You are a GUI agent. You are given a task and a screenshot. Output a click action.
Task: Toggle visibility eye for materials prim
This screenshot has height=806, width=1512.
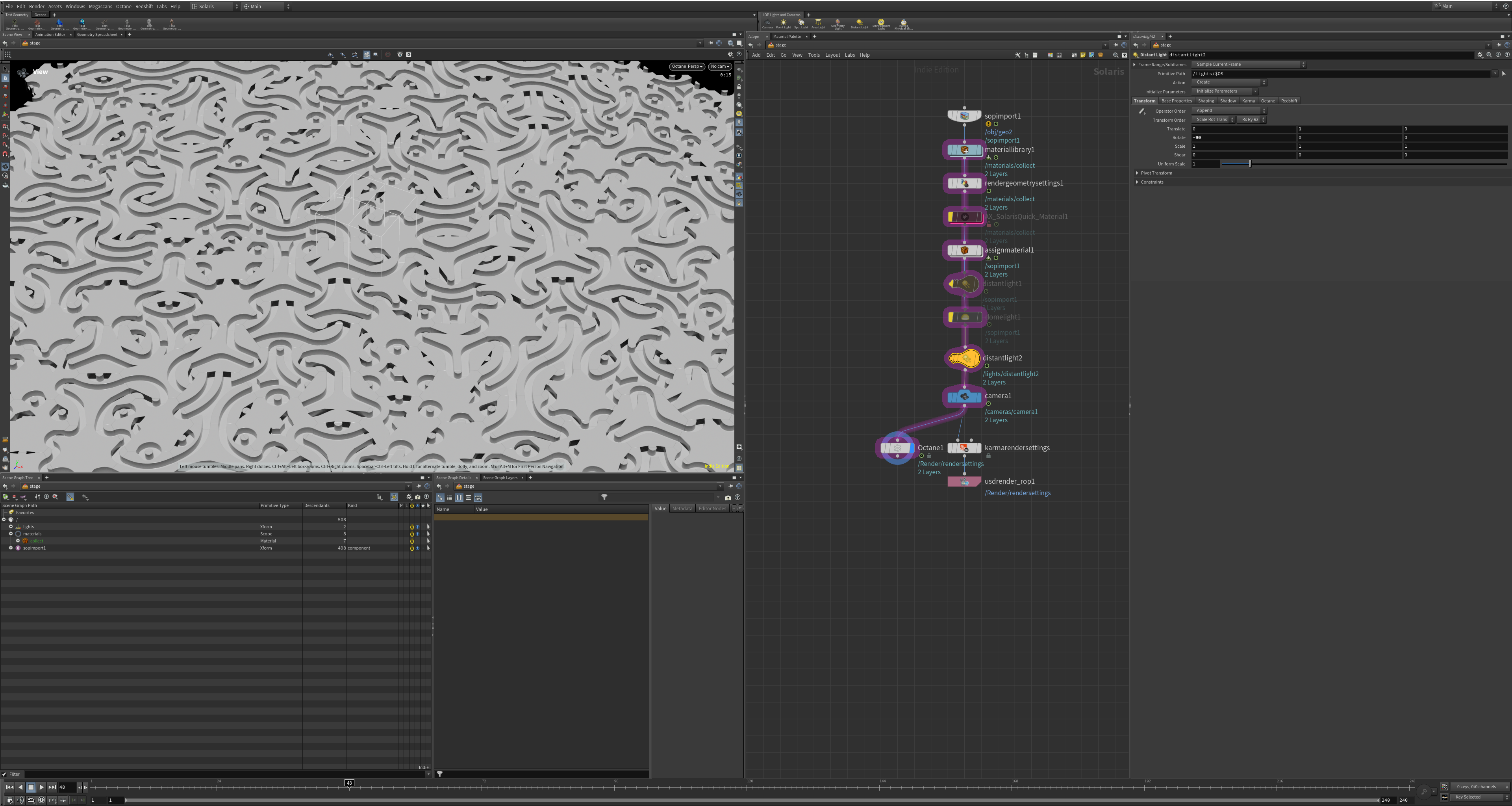coord(417,534)
